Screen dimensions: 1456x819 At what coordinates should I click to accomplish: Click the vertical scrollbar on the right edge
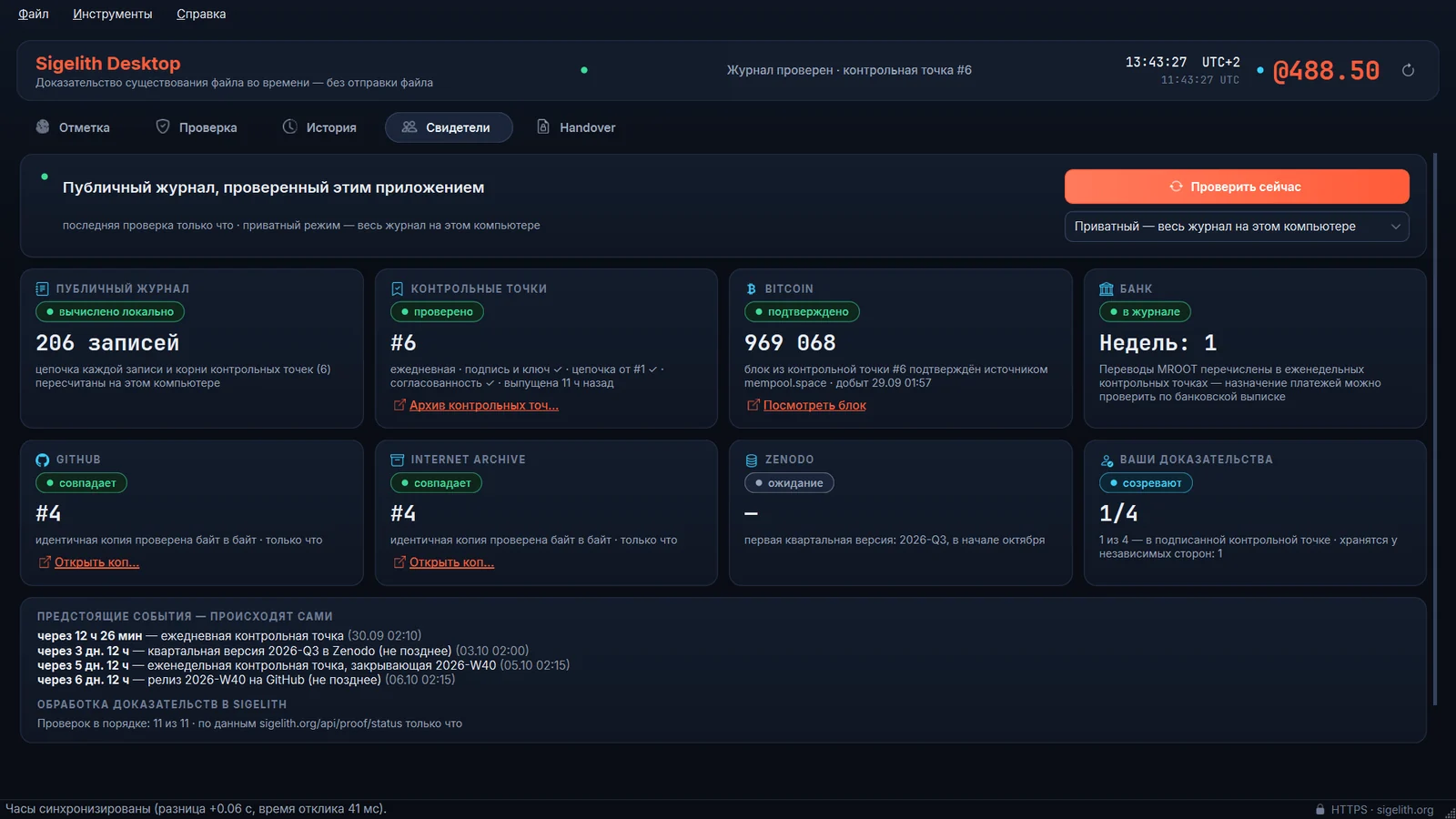click(x=1435, y=430)
